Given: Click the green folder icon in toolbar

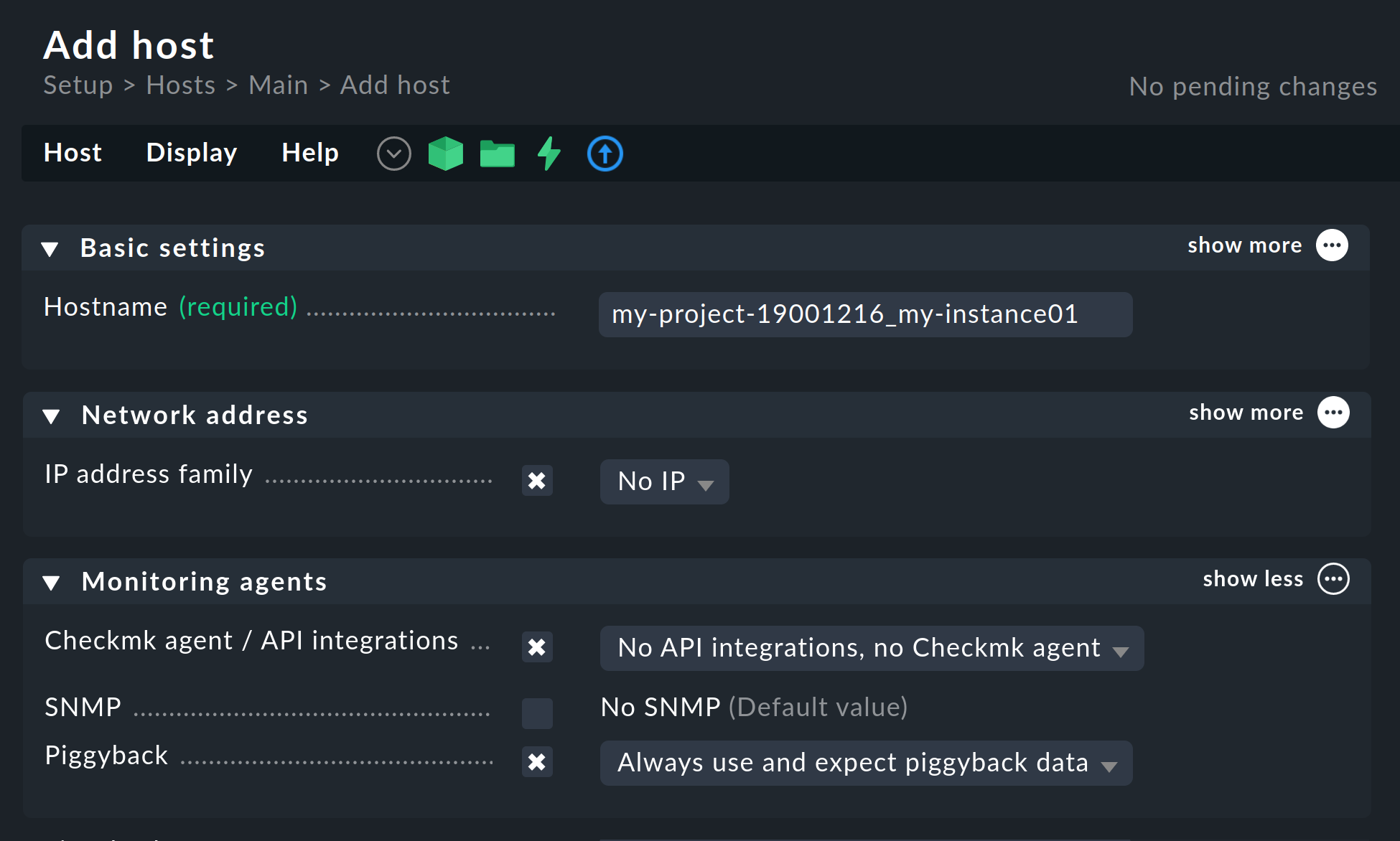Looking at the screenshot, I should (x=497, y=153).
